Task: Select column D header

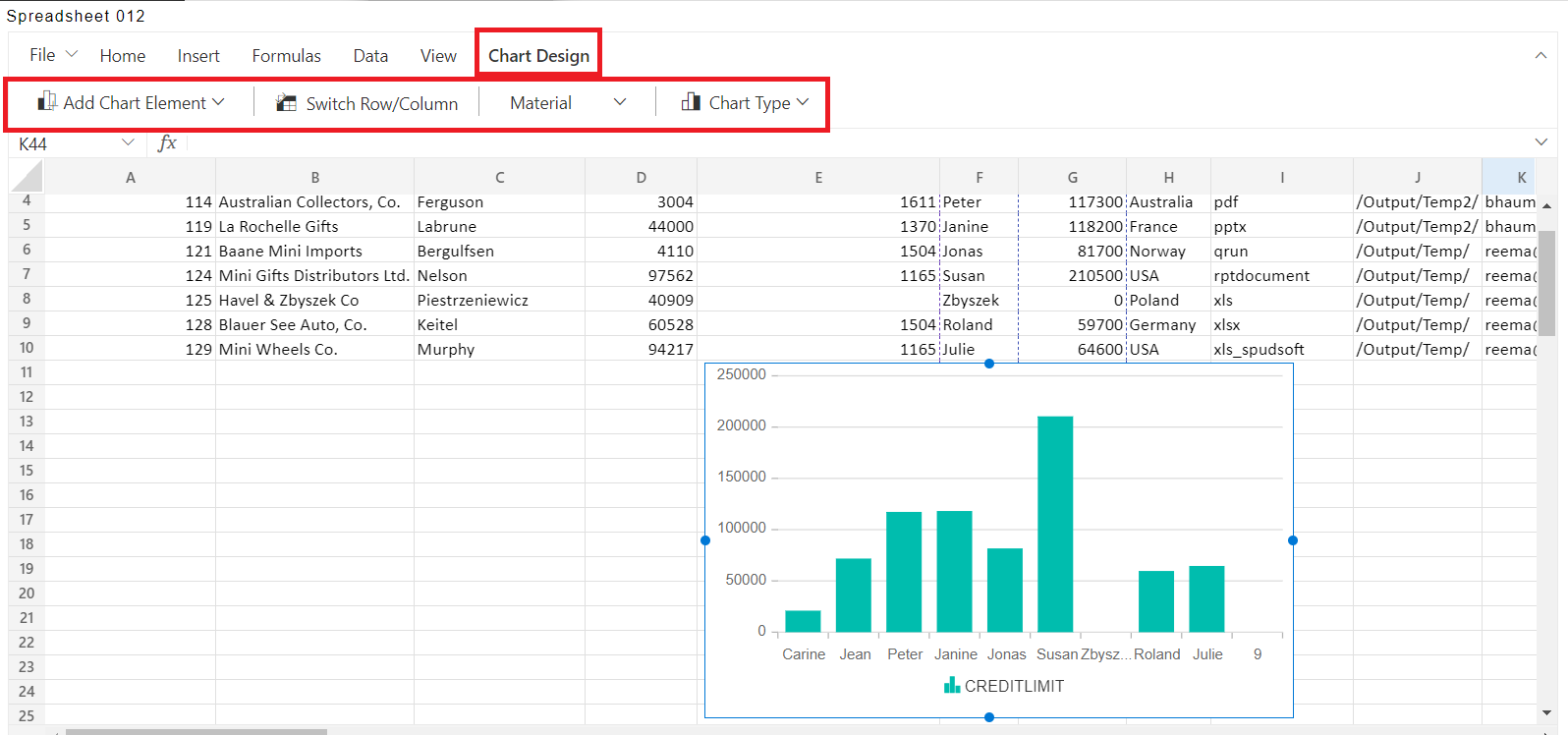Action: (642, 177)
